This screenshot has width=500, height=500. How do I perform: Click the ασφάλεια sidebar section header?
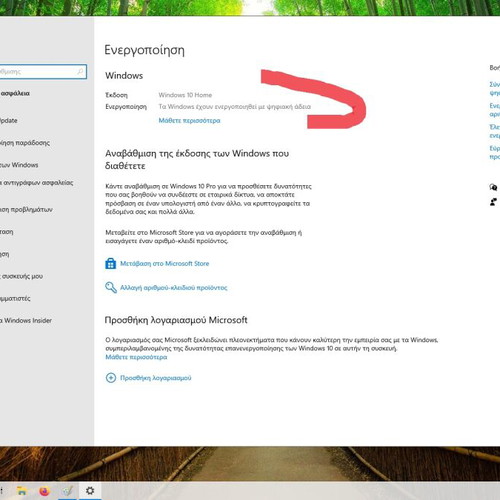(x=15, y=93)
